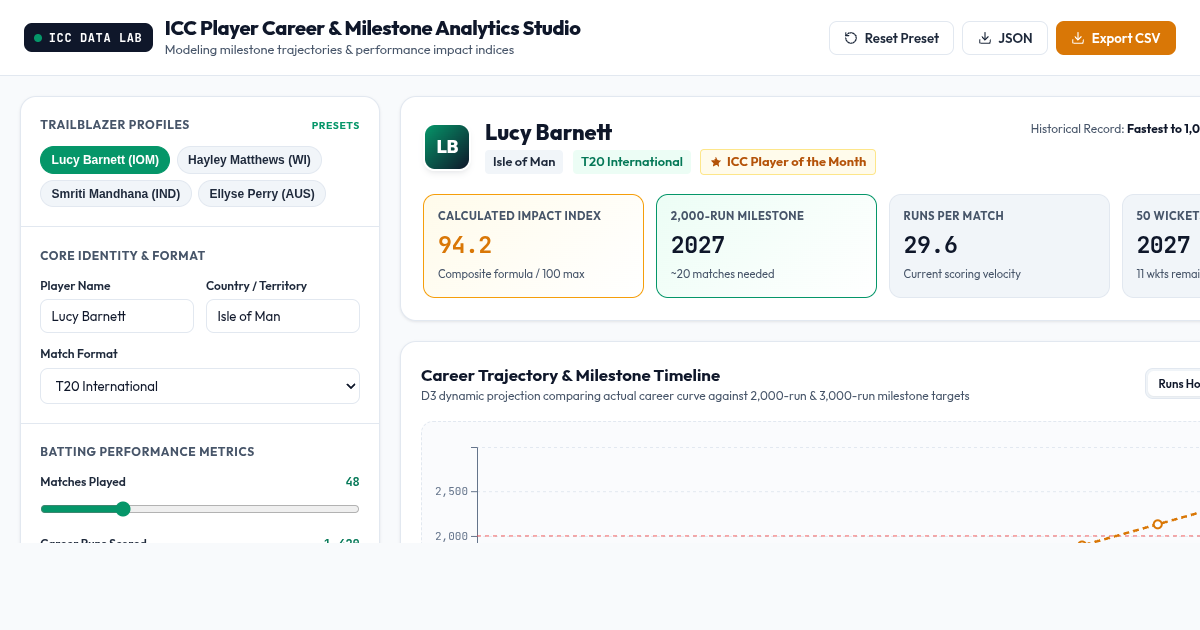Click the Career Trajectory & Milestone Timeline title
This screenshot has height=630, width=1200.
pyautogui.click(x=570, y=376)
